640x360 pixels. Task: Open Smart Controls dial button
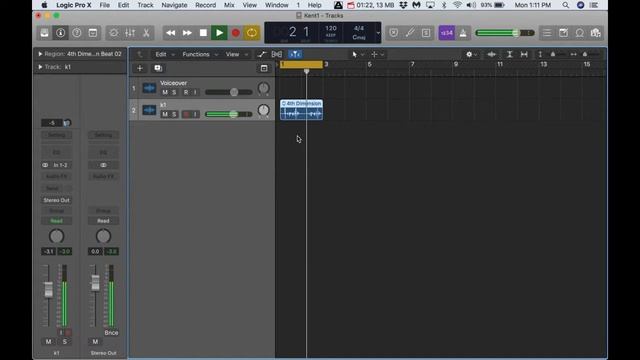[113, 33]
